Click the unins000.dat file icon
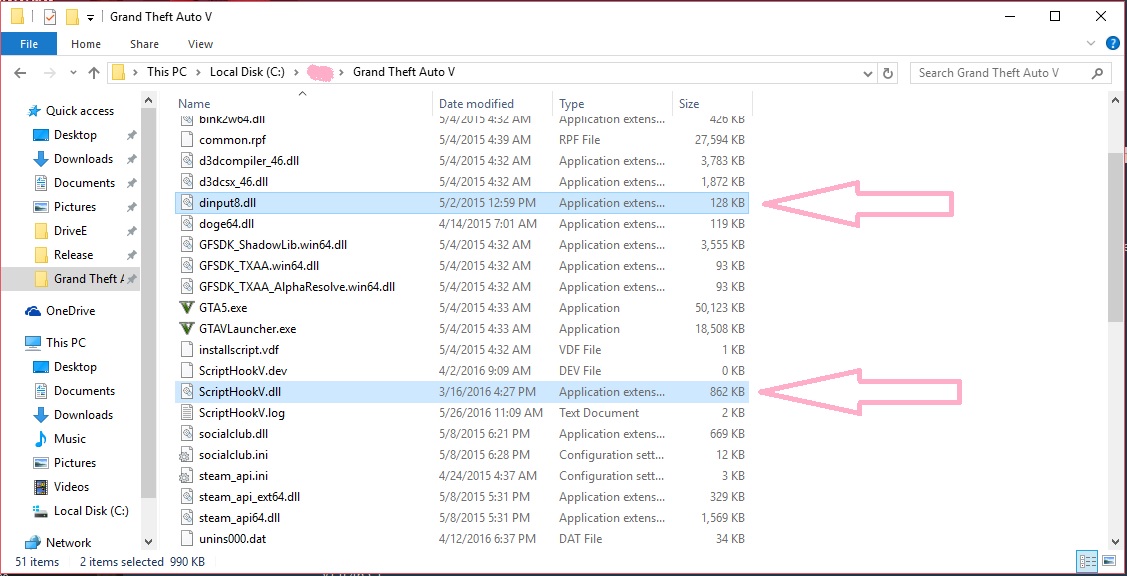The width and height of the screenshot is (1127, 576). pos(187,539)
